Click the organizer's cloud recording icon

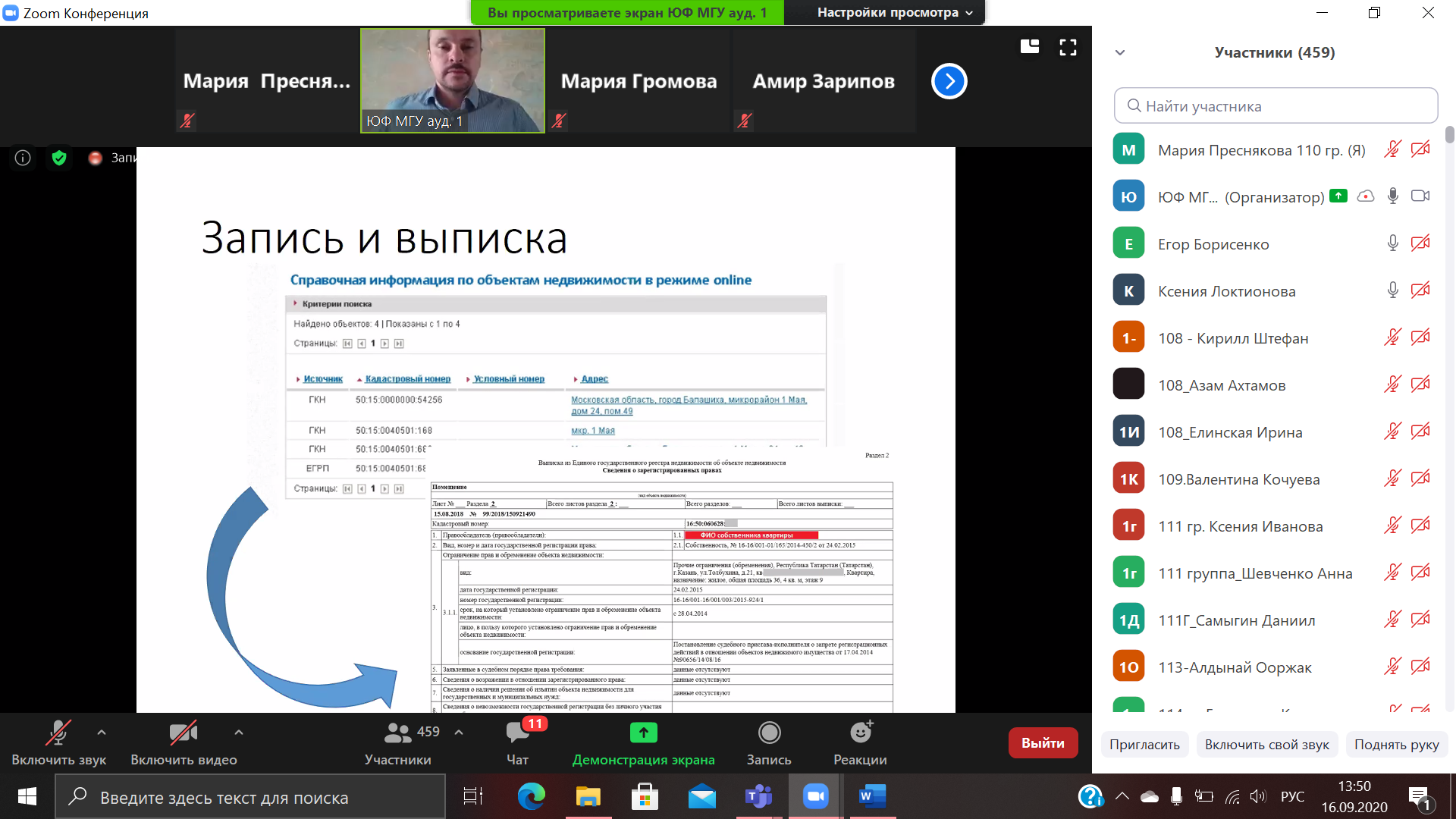point(1366,196)
